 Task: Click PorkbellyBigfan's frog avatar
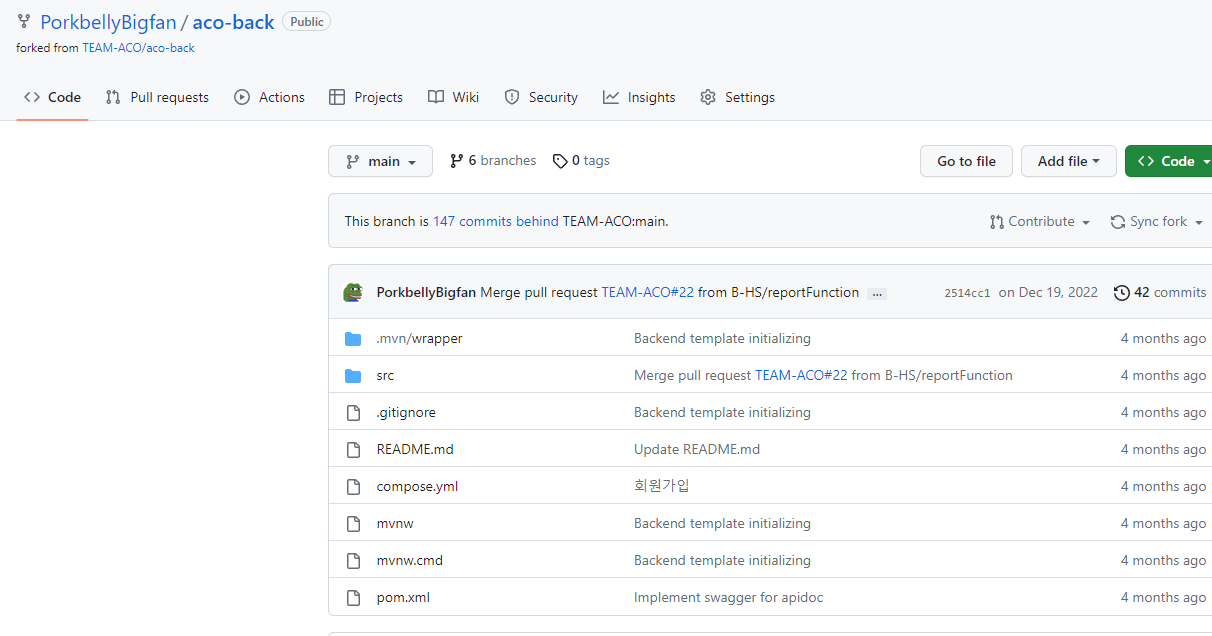click(x=353, y=292)
